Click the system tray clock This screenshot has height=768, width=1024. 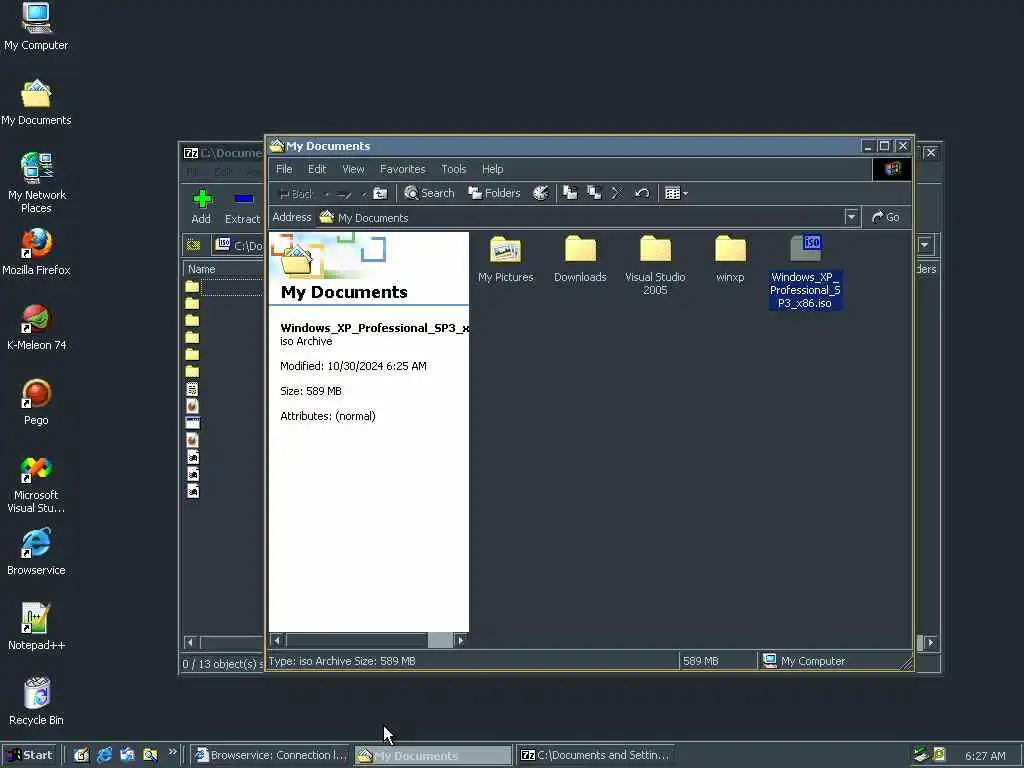[985, 756]
